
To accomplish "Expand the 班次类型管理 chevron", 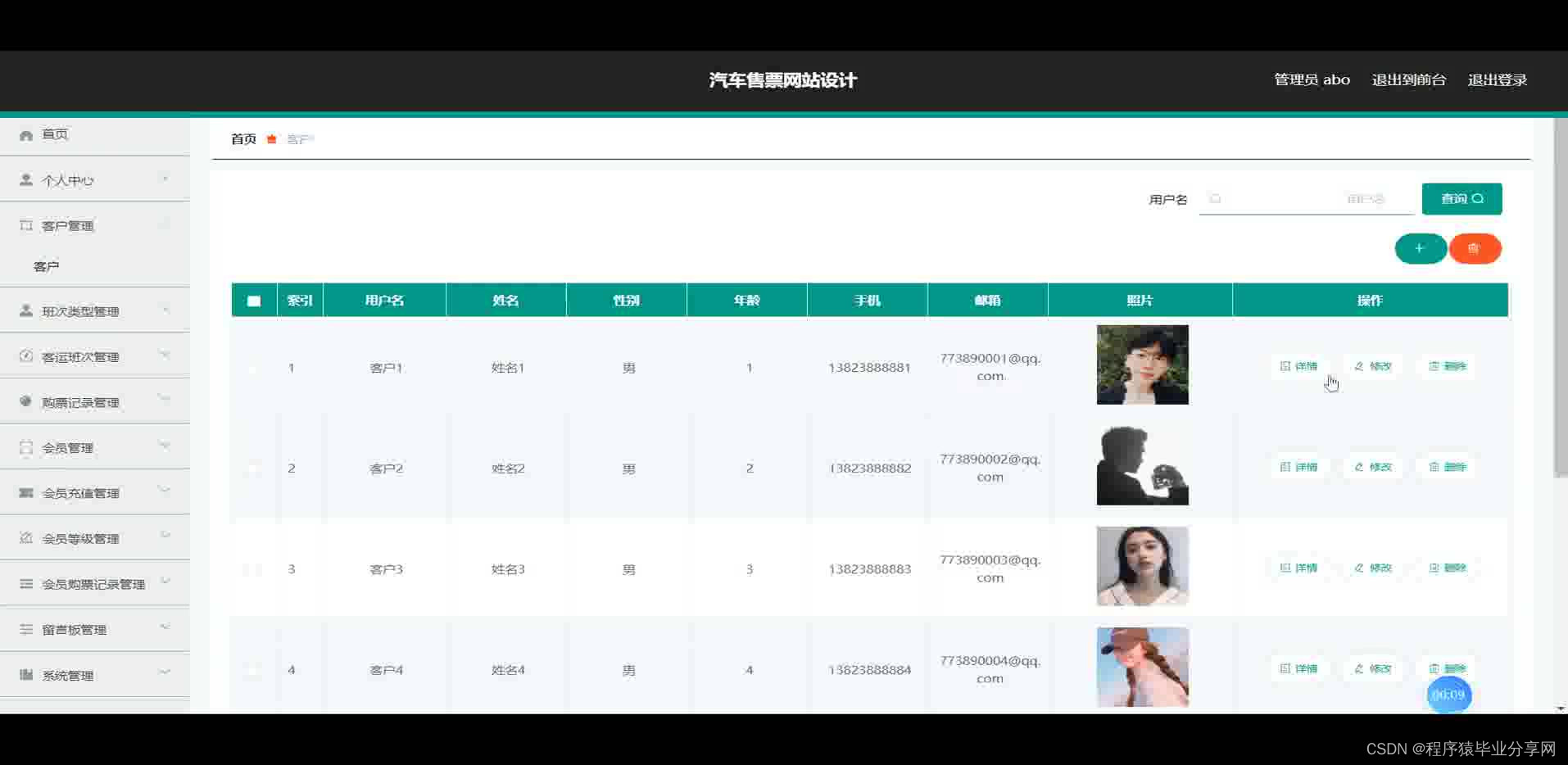I will pos(165,310).
